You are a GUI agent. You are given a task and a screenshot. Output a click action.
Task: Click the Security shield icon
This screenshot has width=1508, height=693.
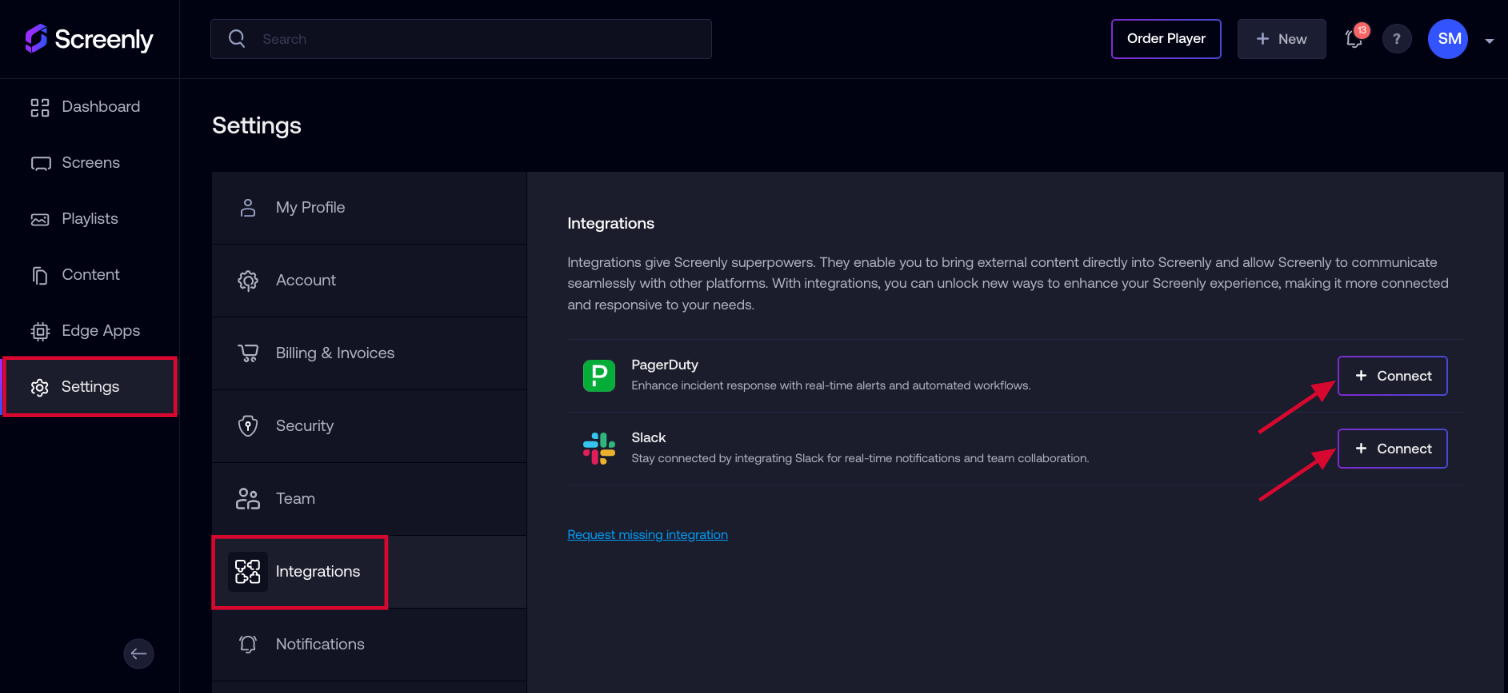click(248, 426)
